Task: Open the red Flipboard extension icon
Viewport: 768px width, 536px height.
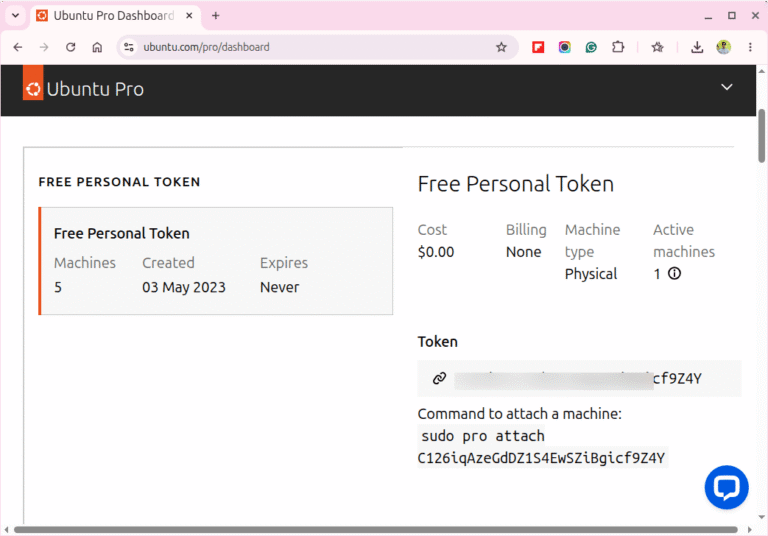Action: tap(538, 47)
